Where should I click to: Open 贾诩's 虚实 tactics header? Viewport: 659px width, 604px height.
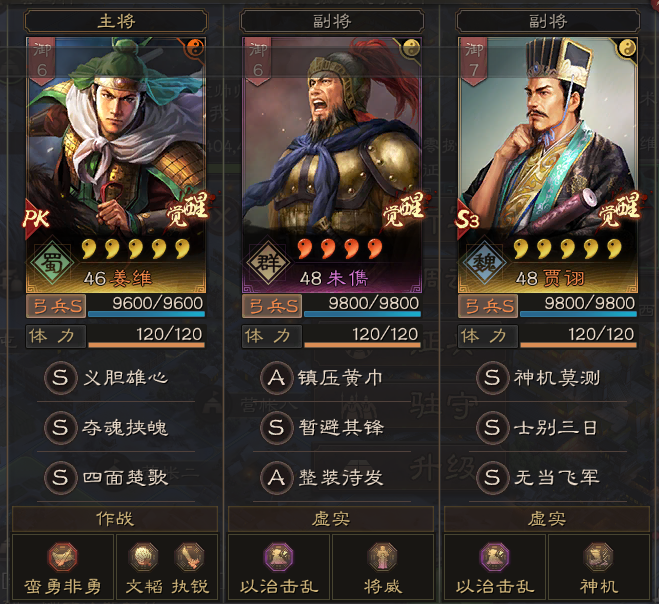tap(547, 519)
